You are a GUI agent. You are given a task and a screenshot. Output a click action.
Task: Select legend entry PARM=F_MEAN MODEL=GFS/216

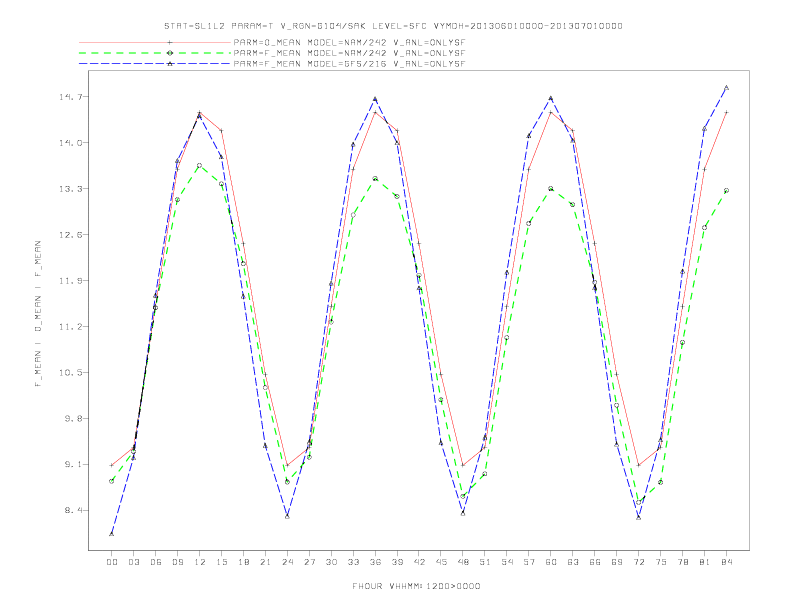(349, 64)
